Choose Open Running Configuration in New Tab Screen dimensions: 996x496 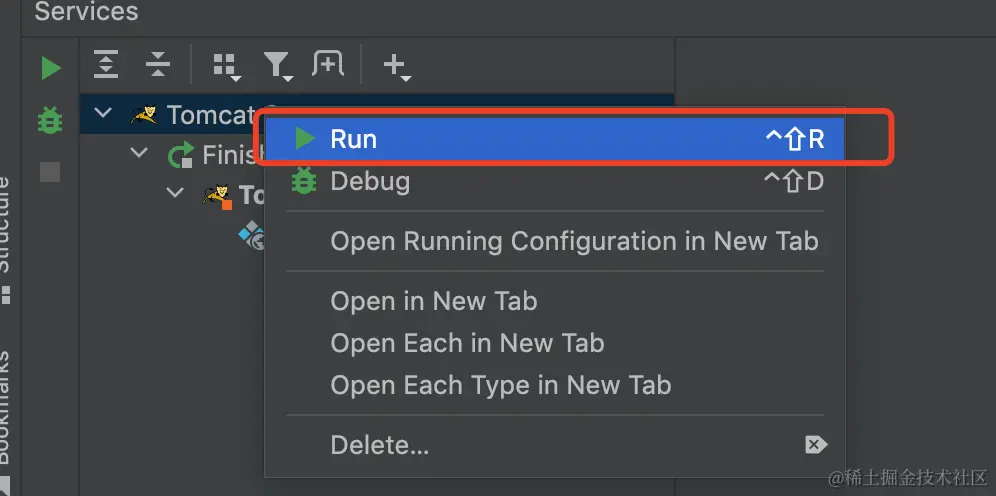pos(574,241)
